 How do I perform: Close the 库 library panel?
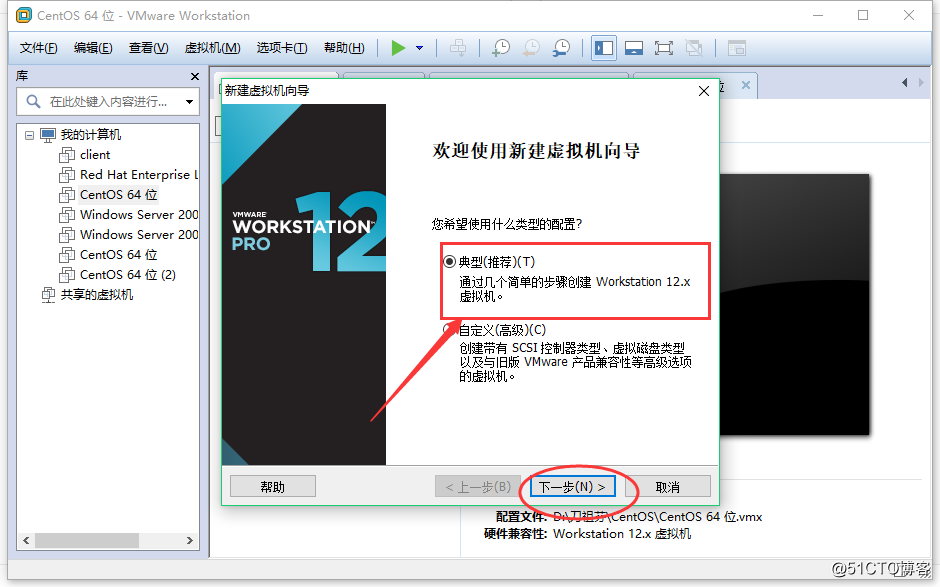194,76
